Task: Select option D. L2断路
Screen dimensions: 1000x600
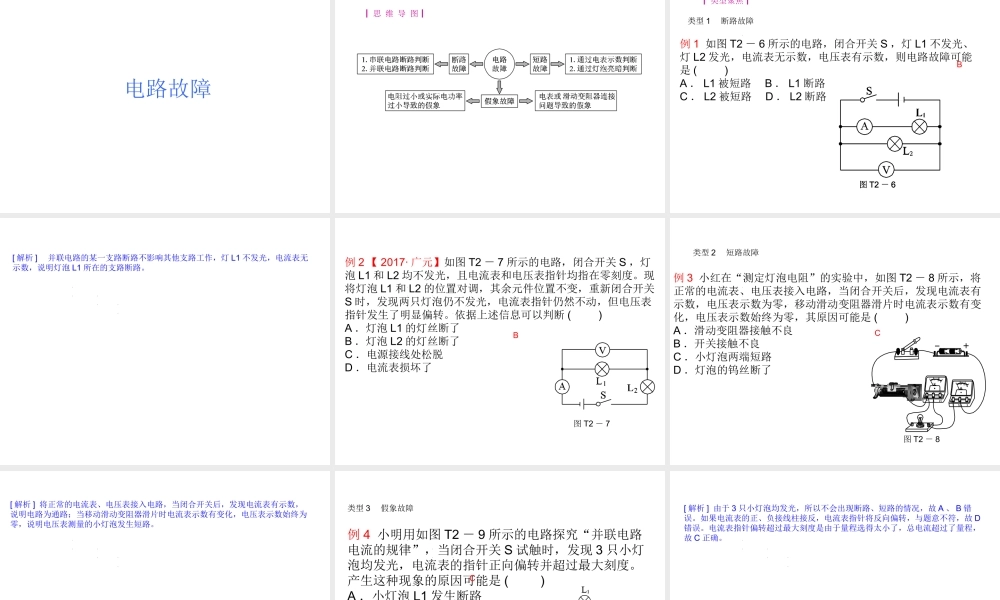Action: [x=796, y=97]
